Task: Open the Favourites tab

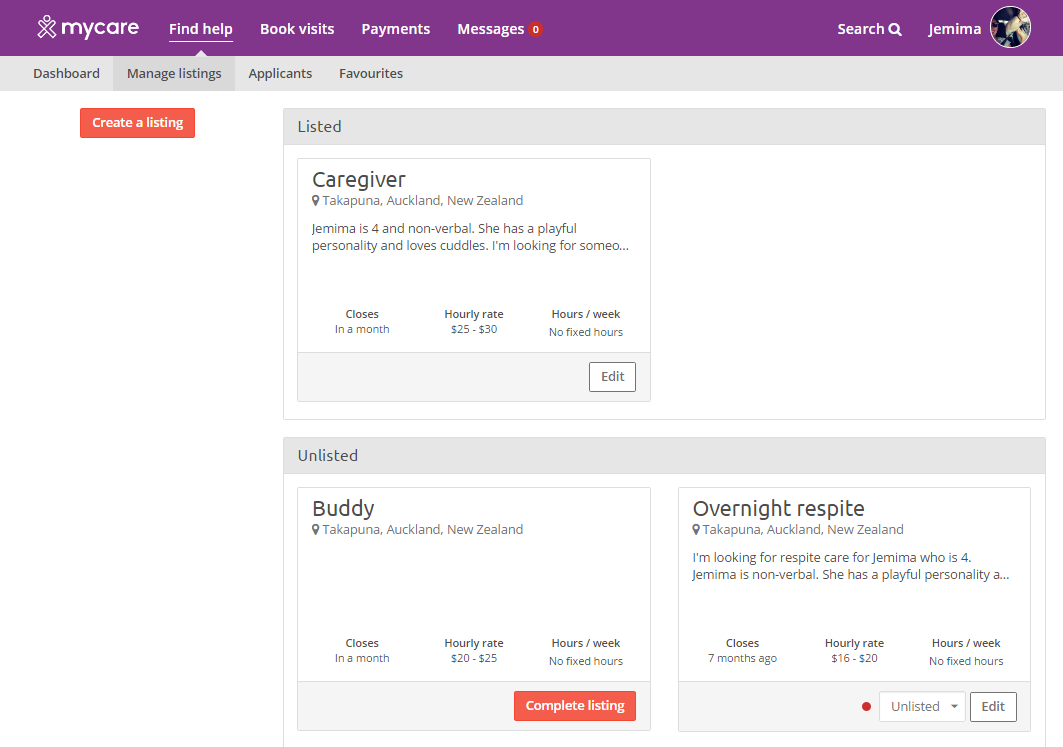Action: (371, 73)
